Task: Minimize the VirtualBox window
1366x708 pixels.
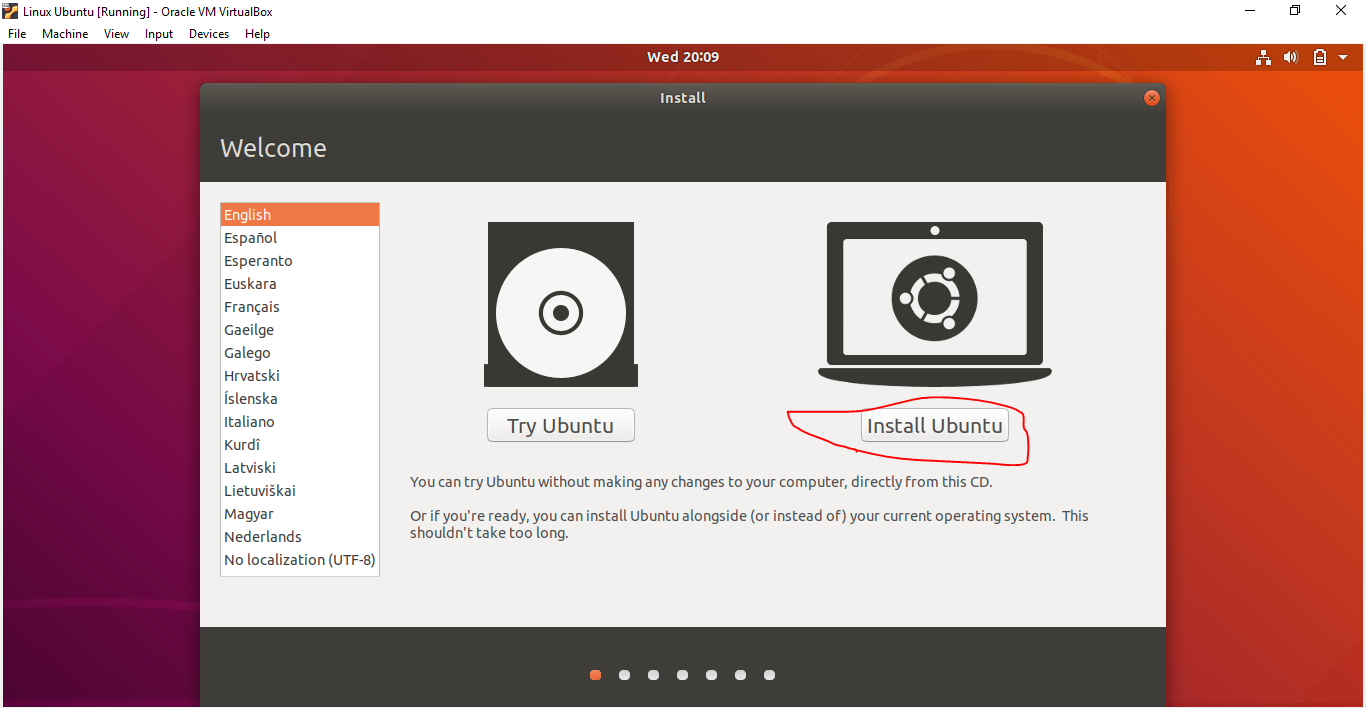Action: 1251,11
